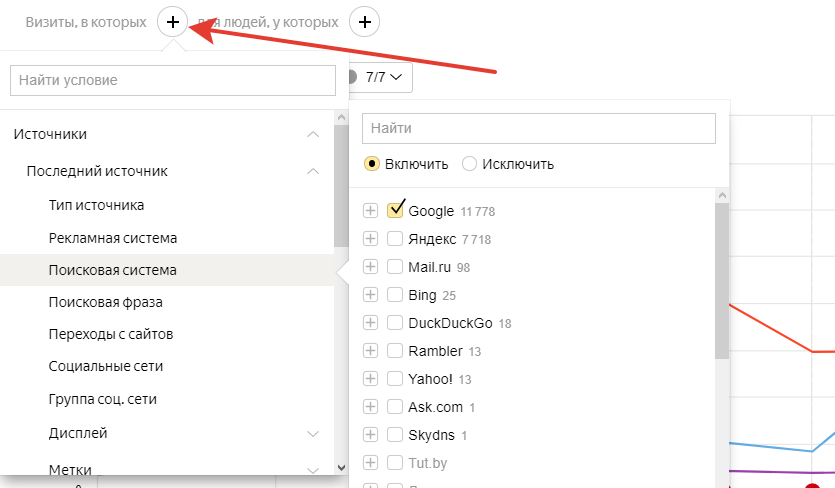Expand the Яндекс row plus icon

click(x=370, y=239)
